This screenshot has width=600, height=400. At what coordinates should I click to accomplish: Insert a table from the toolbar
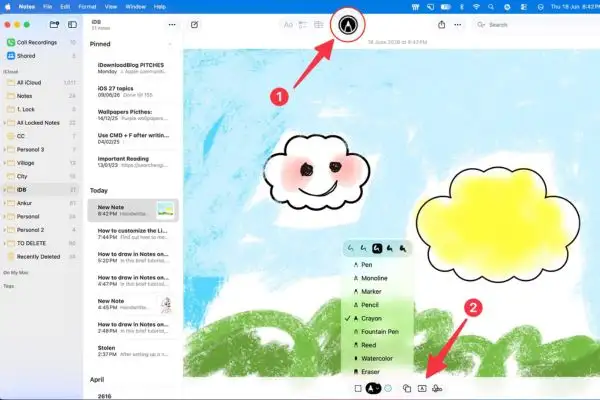point(318,25)
